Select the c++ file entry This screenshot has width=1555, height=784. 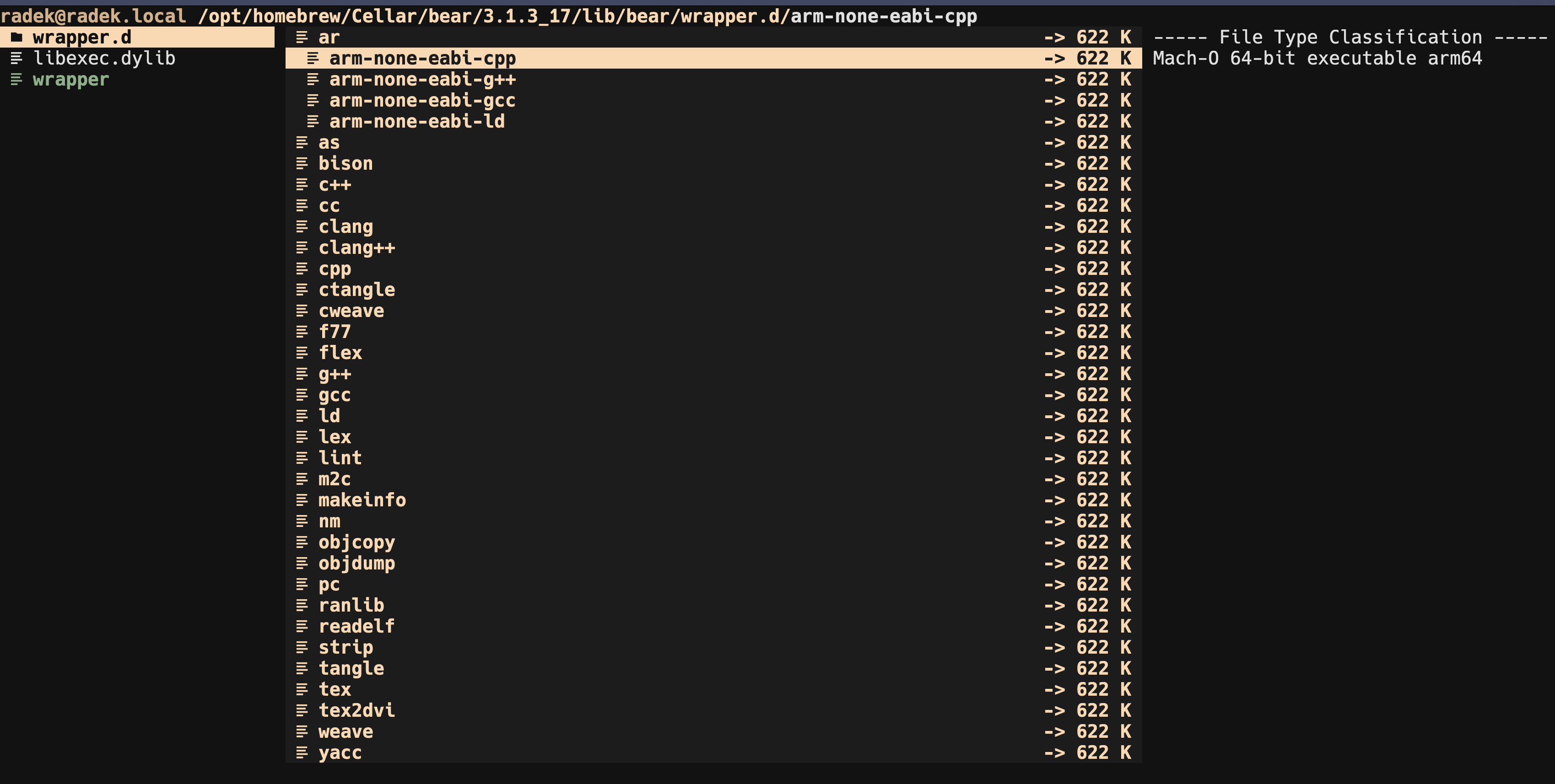(335, 185)
